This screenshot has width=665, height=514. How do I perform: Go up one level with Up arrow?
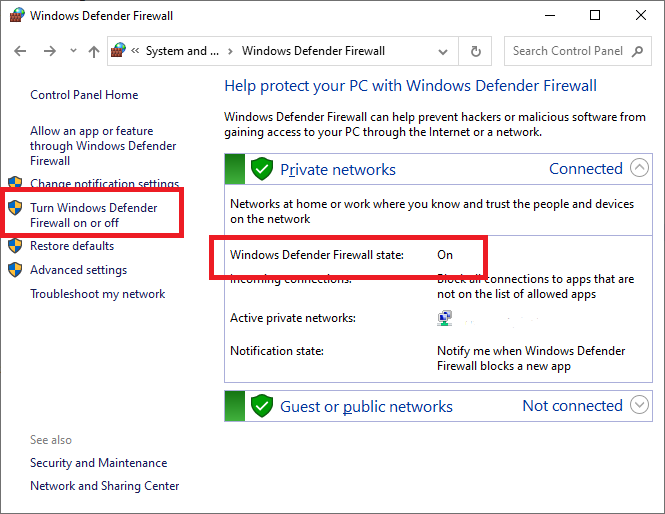(94, 51)
